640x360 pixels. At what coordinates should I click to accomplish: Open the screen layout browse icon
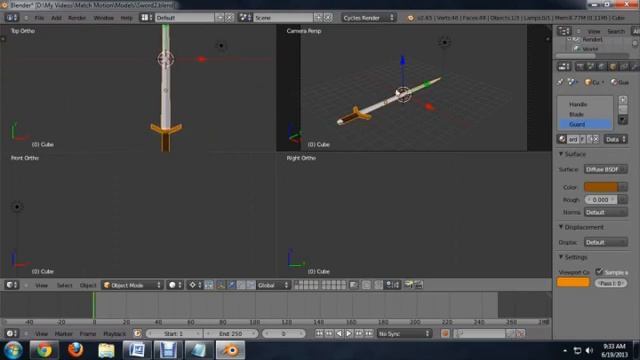tap(146, 18)
